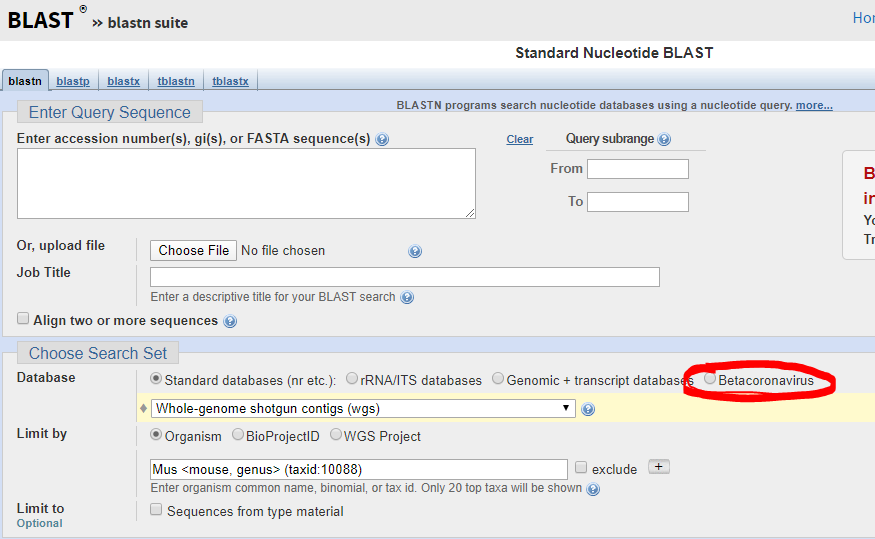Switch to the blastp tab
Image resolution: width=875 pixels, height=539 pixels.
pyautogui.click(x=72, y=81)
